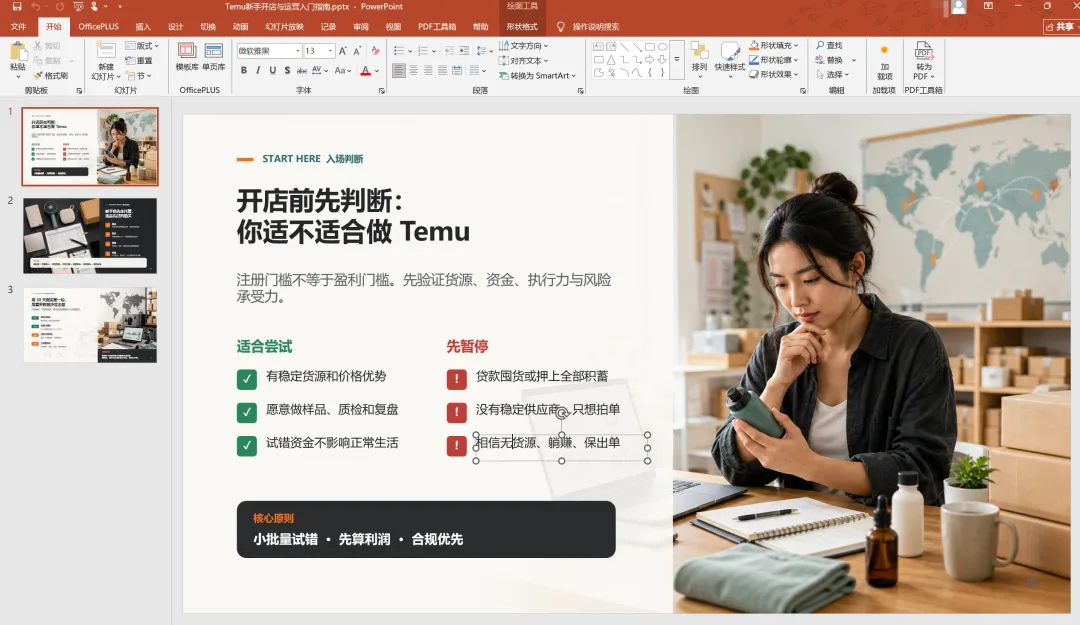Switch to the Slide Show (幻灯片放映) tab
Viewport: 1080px width, 625px height.
(284, 27)
